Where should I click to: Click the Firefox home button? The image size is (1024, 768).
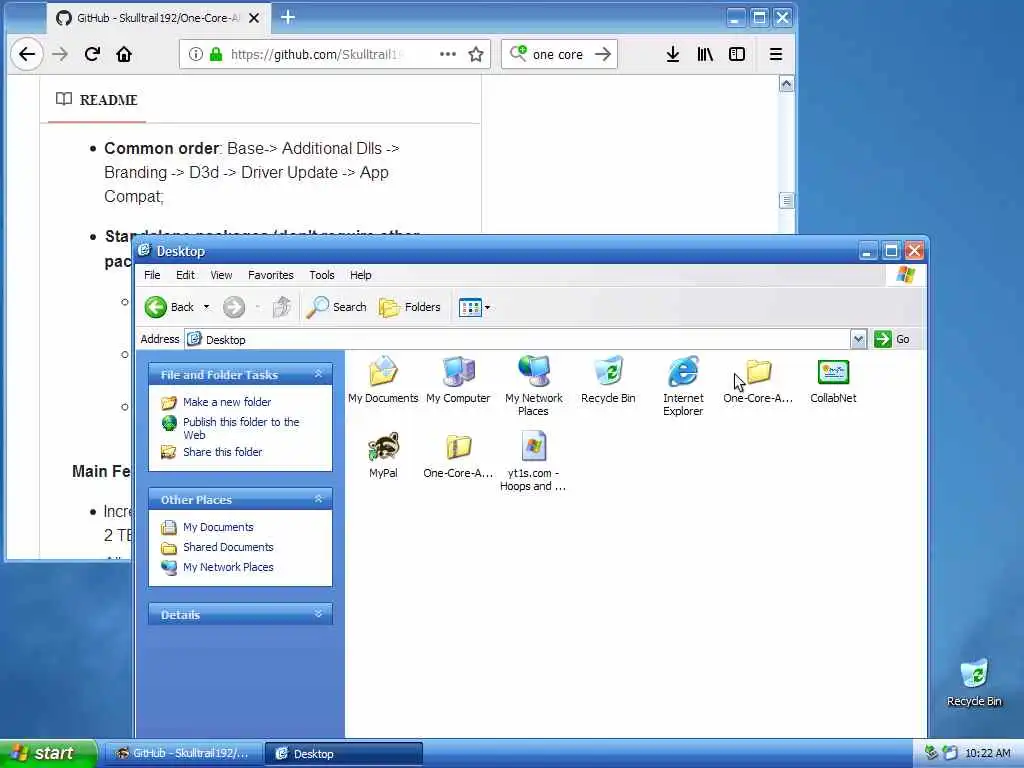124,54
